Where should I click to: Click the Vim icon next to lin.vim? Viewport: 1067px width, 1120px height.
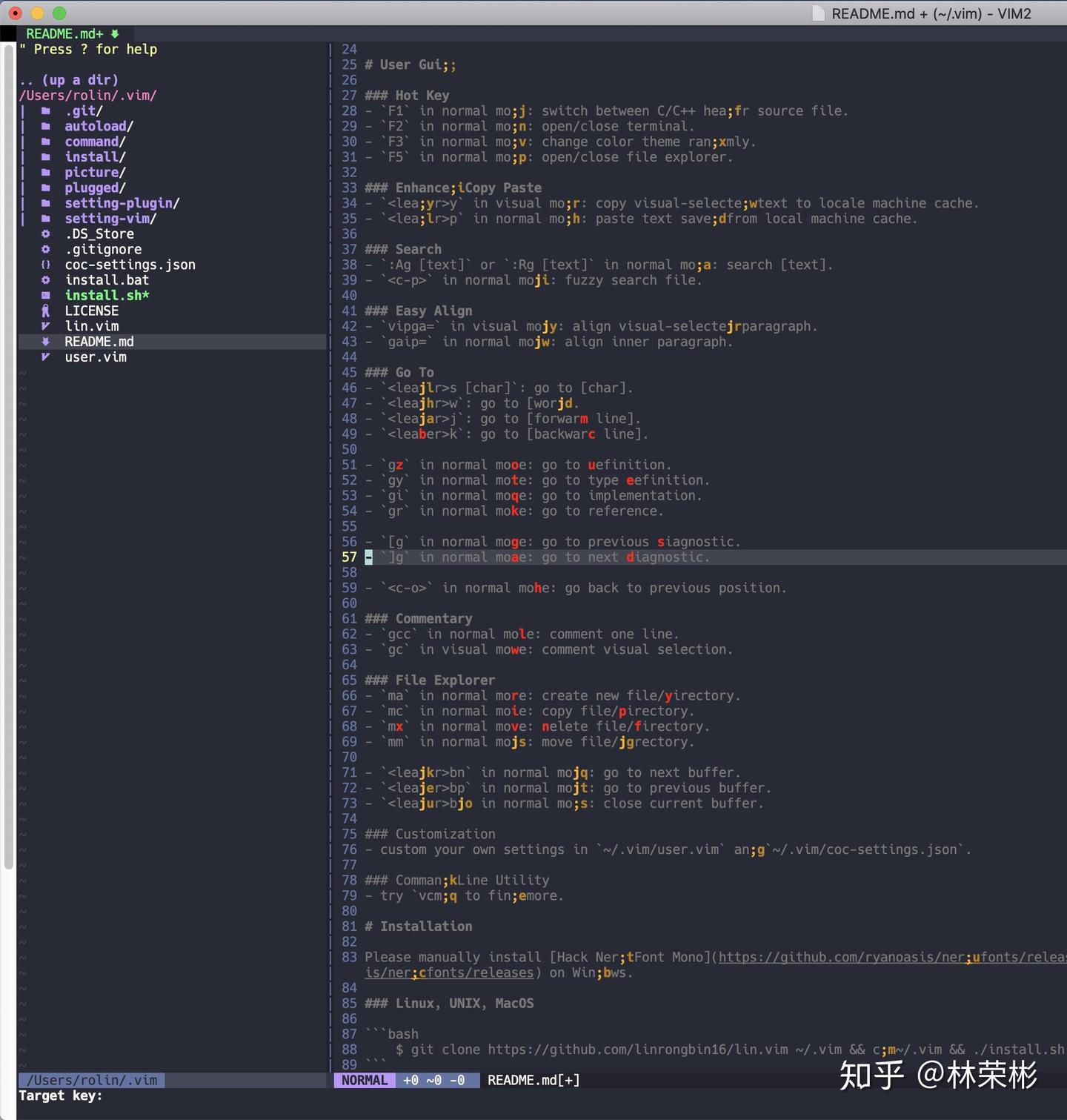(x=46, y=326)
